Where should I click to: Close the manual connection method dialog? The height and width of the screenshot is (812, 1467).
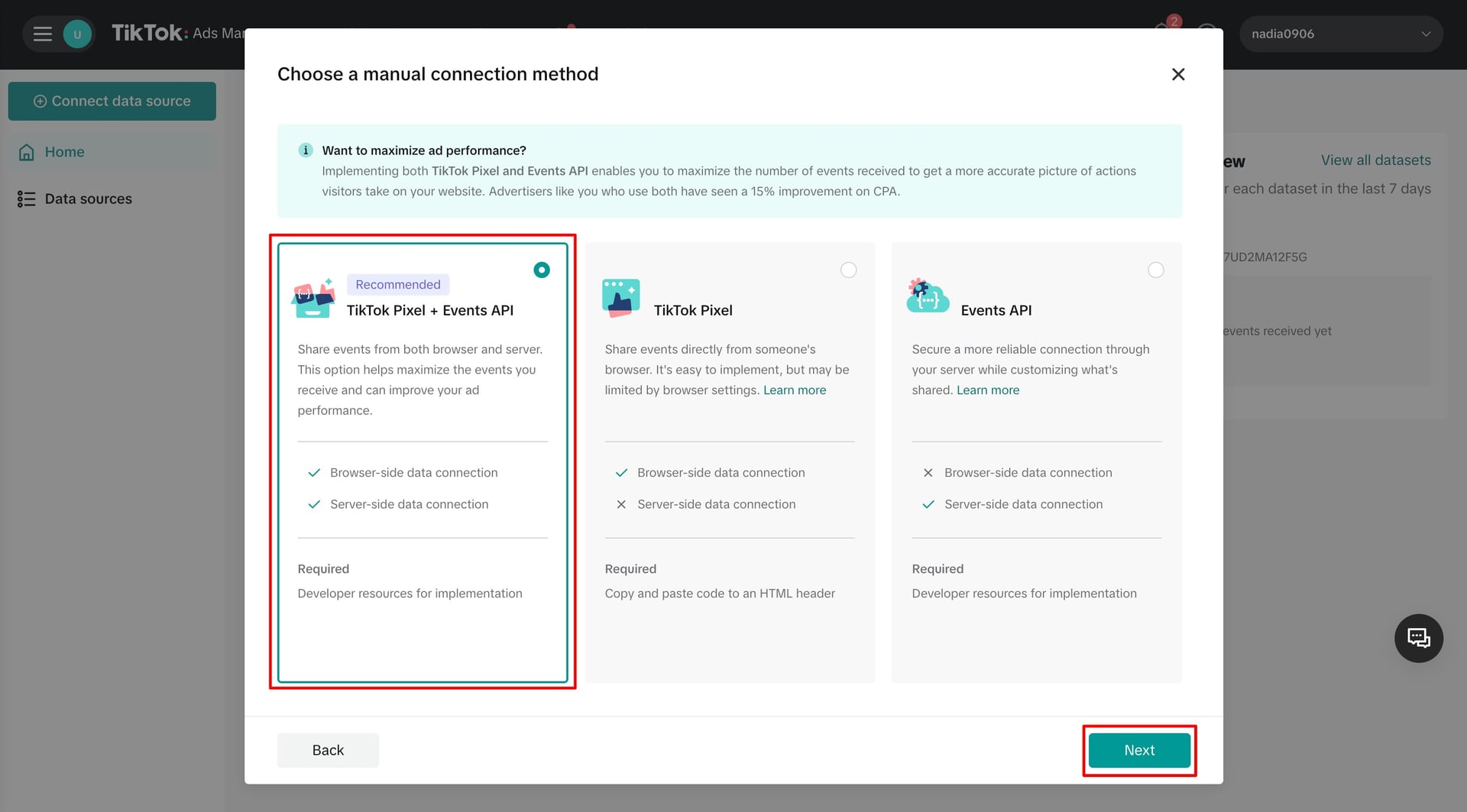[x=1178, y=74]
